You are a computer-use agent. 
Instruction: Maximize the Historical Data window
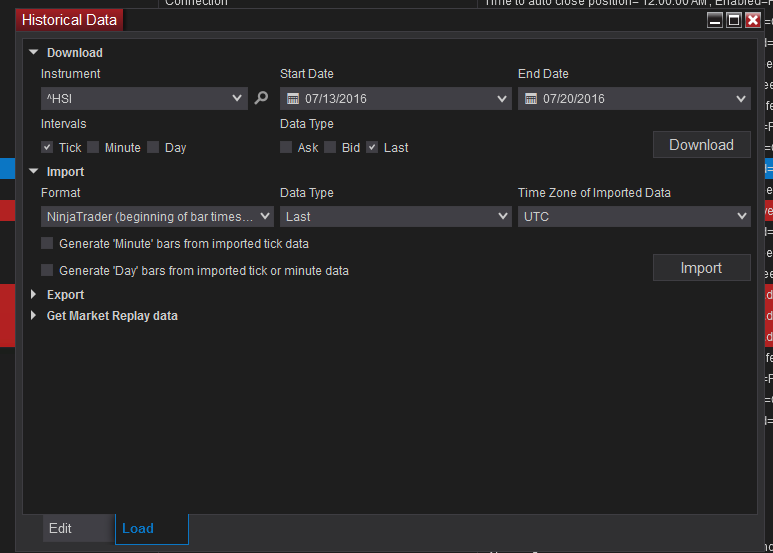[734, 20]
